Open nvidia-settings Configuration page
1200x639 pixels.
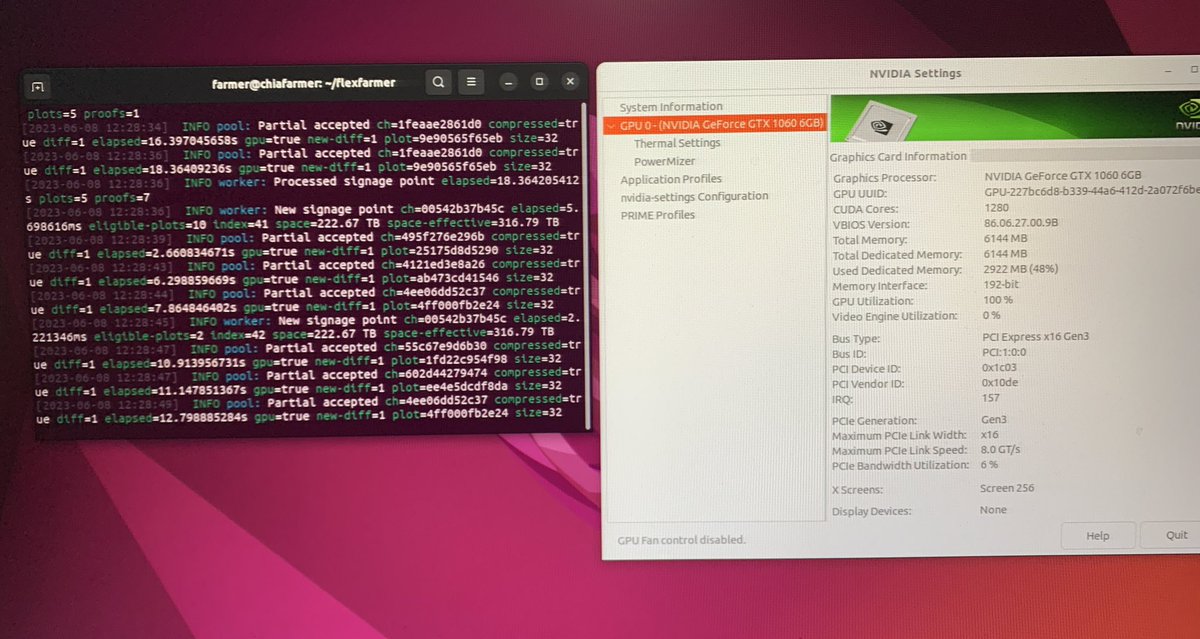tap(694, 197)
